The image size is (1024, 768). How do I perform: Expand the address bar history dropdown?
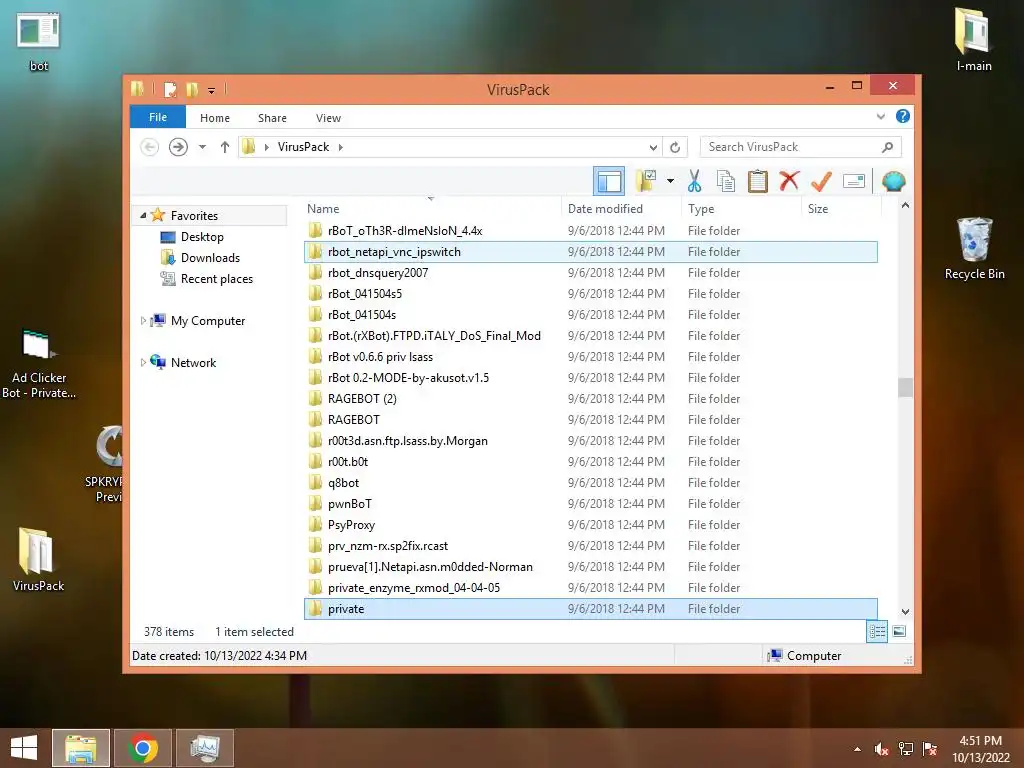[x=652, y=148]
